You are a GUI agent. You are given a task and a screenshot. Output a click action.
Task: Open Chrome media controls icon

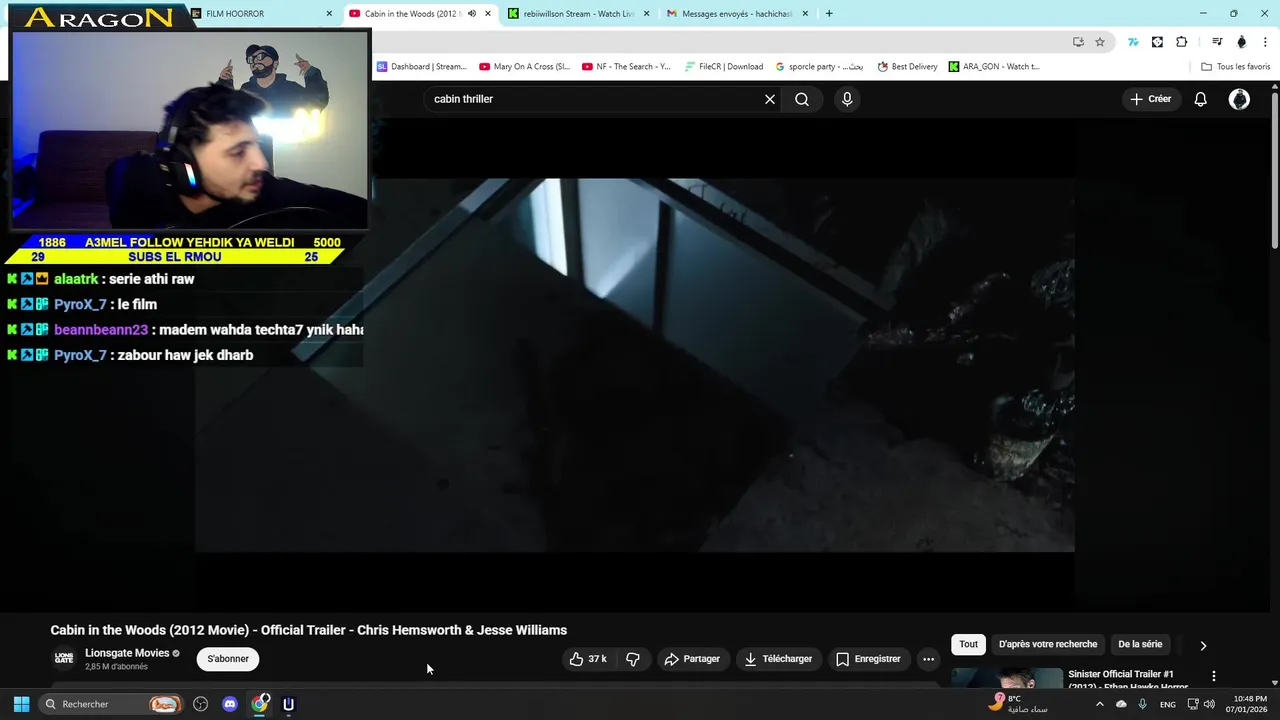click(x=1217, y=42)
